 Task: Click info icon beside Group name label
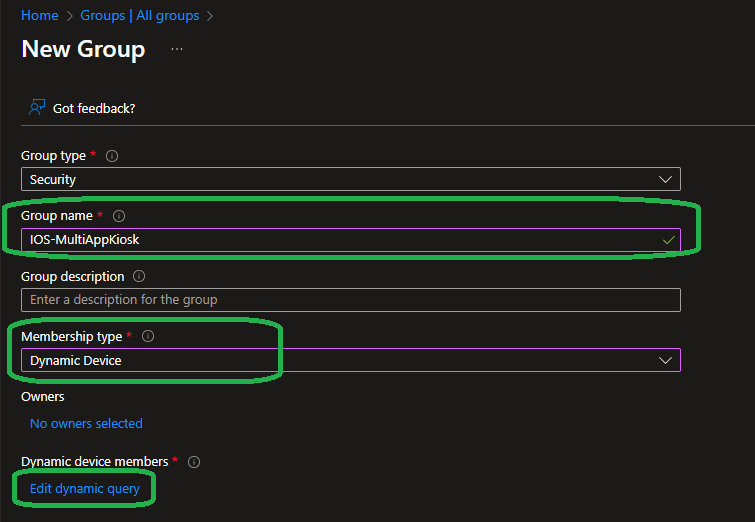click(119, 216)
